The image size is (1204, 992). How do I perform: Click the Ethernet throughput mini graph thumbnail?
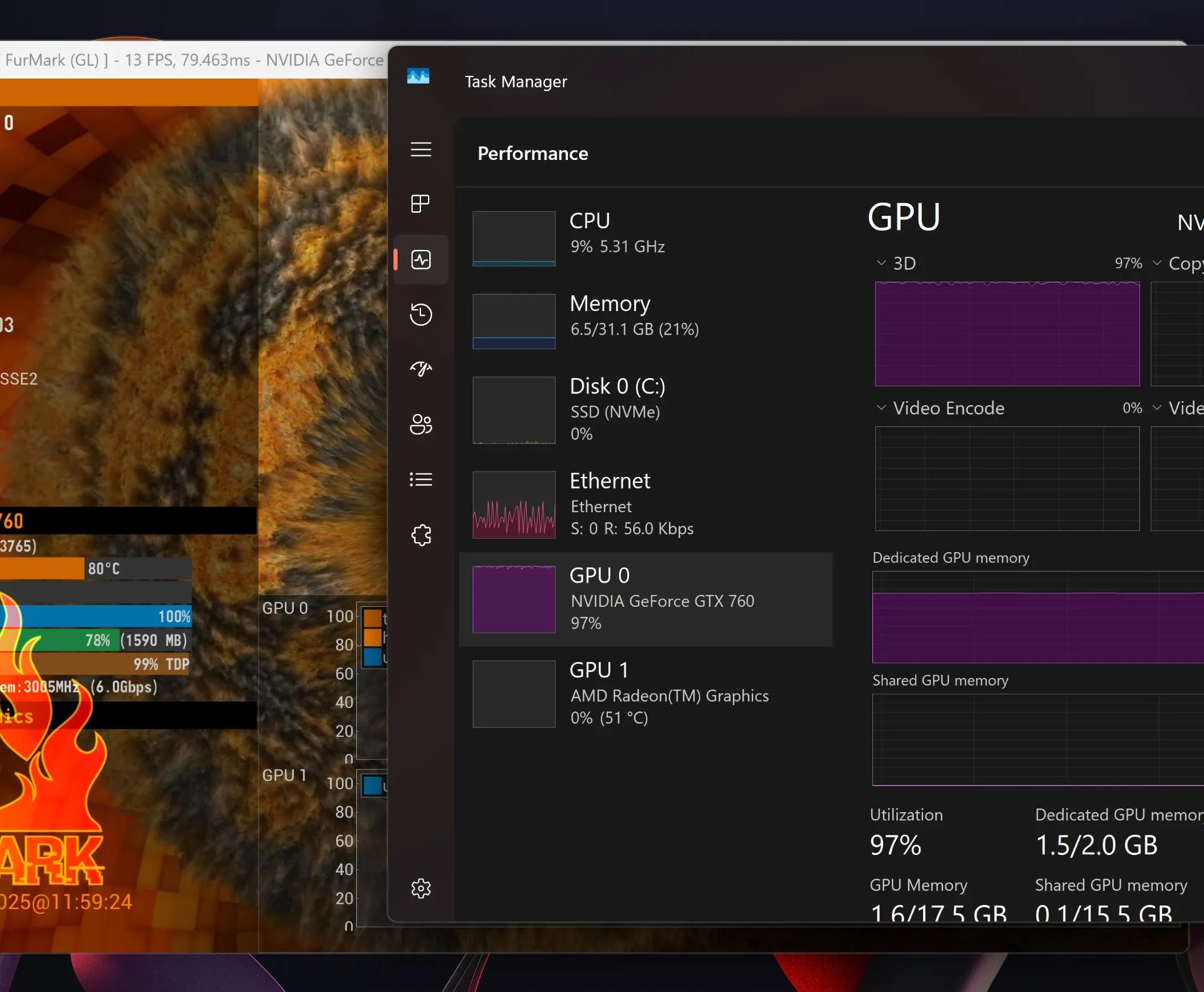[514, 505]
